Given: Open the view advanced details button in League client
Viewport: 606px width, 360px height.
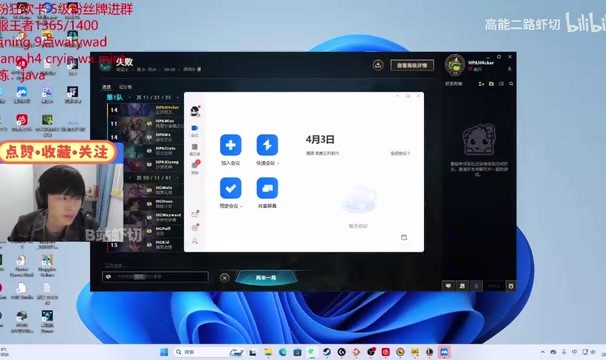Looking at the screenshot, I should tap(412, 65).
